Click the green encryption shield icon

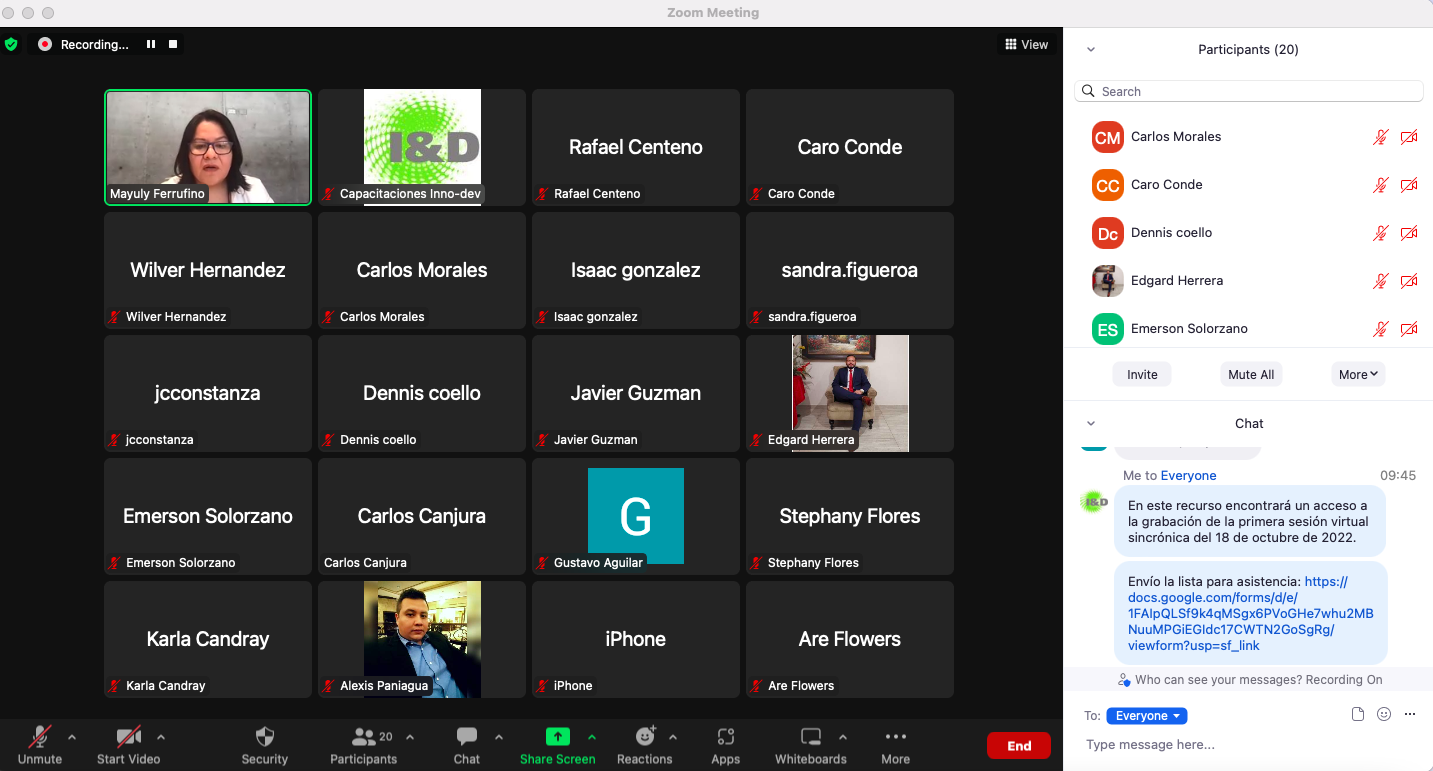[x=11, y=44]
